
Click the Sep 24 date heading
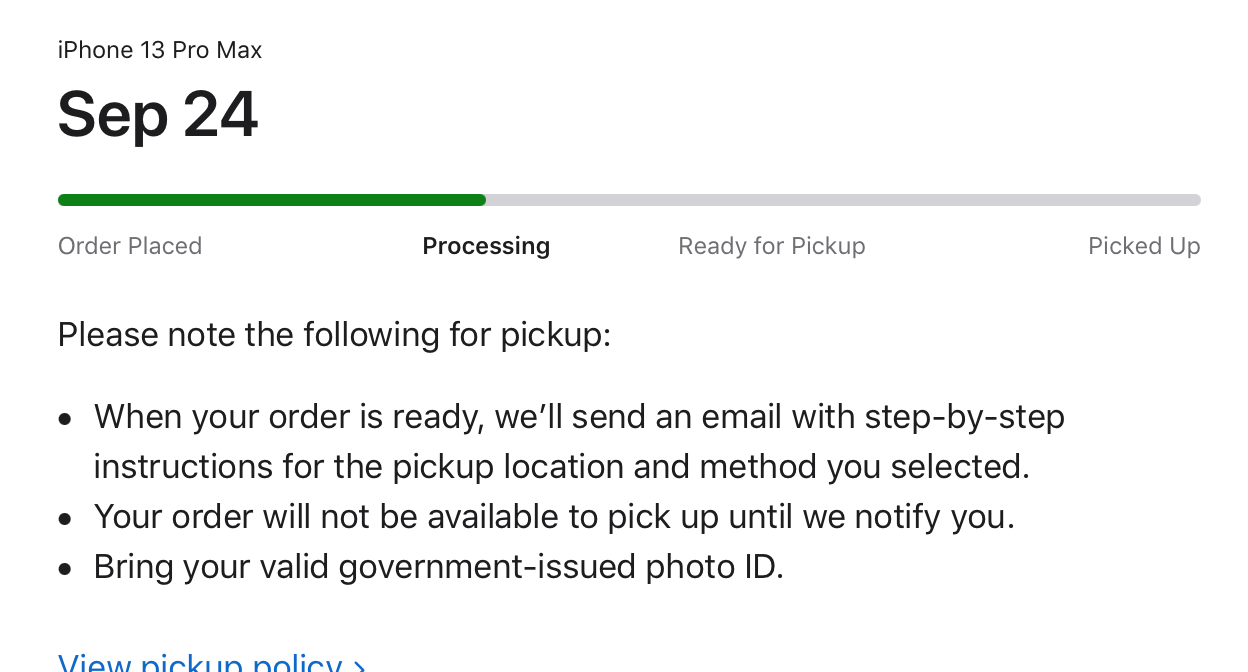tap(158, 115)
